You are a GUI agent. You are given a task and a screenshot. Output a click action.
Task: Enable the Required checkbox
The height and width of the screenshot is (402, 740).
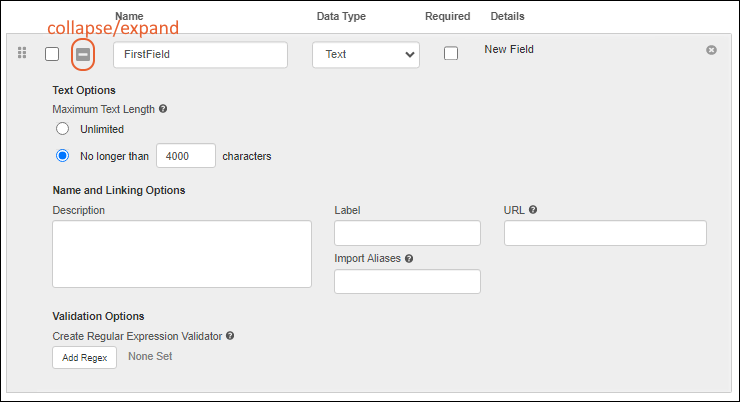pyautogui.click(x=451, y=54)
